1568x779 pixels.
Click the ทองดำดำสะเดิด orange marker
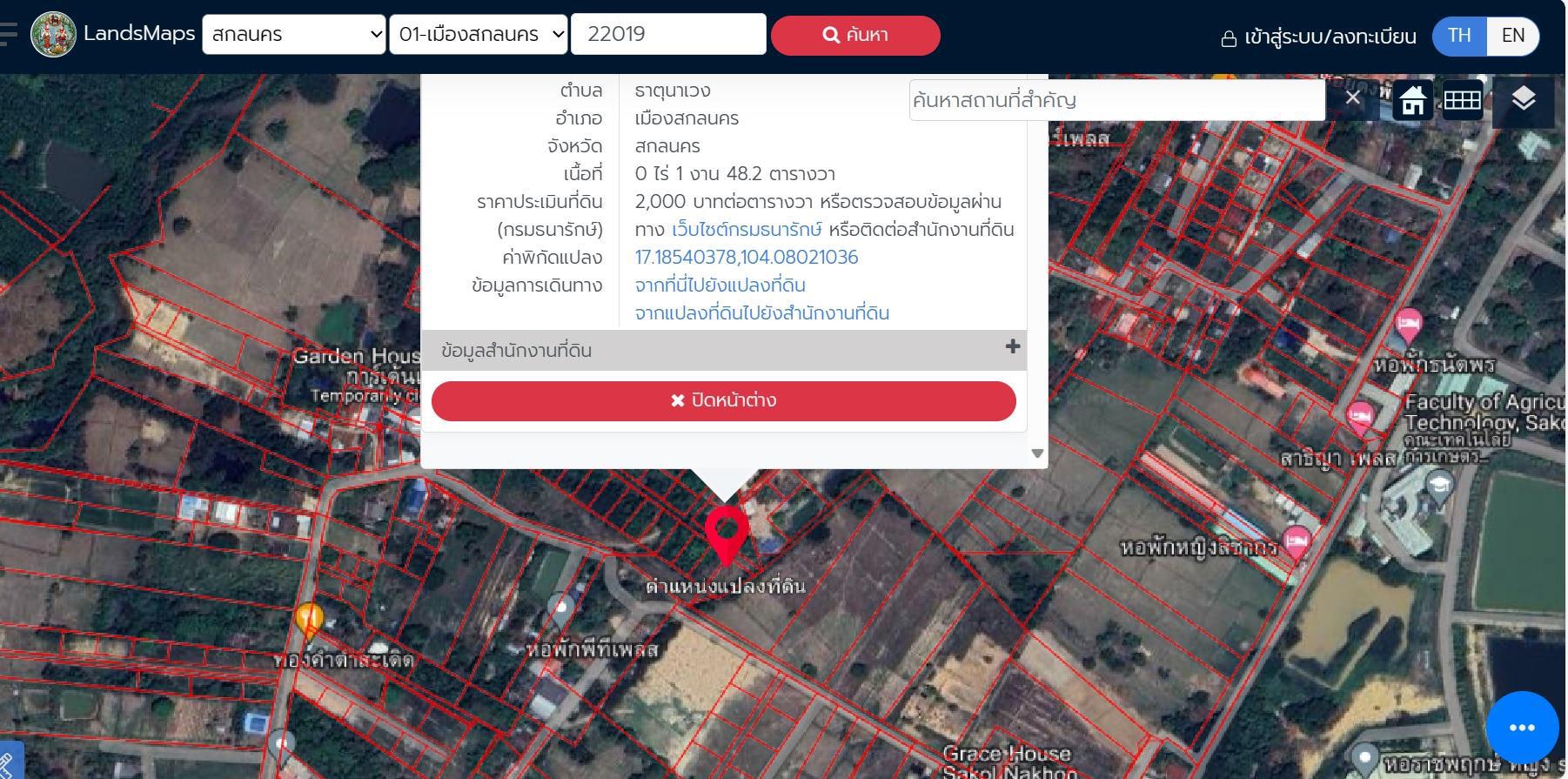point(309,620)
